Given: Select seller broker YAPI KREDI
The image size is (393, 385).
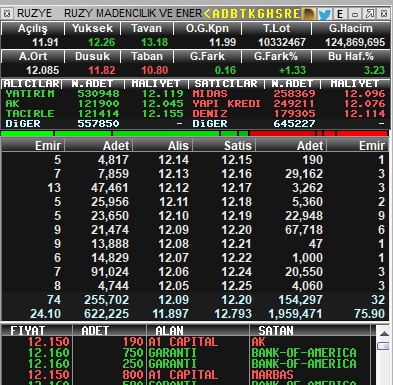Looking at the screenshot, I should pyautogui.click(x=226, y=104).
